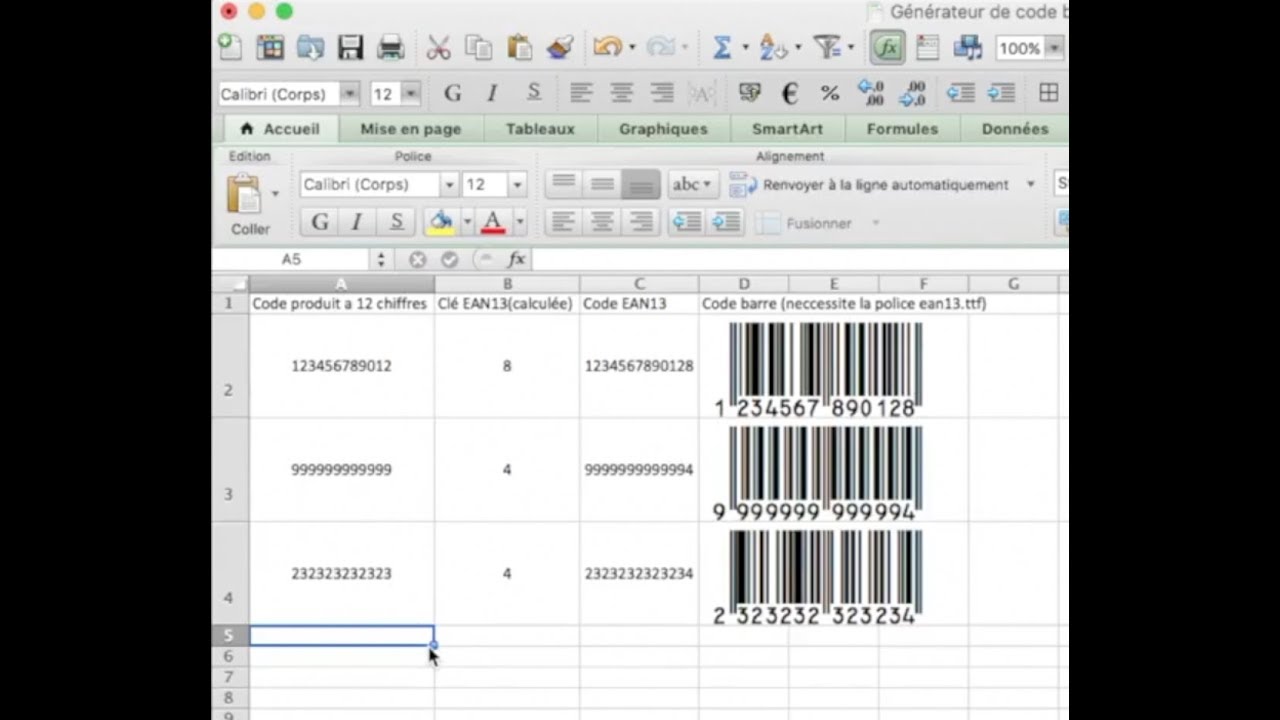Toggle the fx formula builder button
The image size is (1280, 720).
[887, 47]
